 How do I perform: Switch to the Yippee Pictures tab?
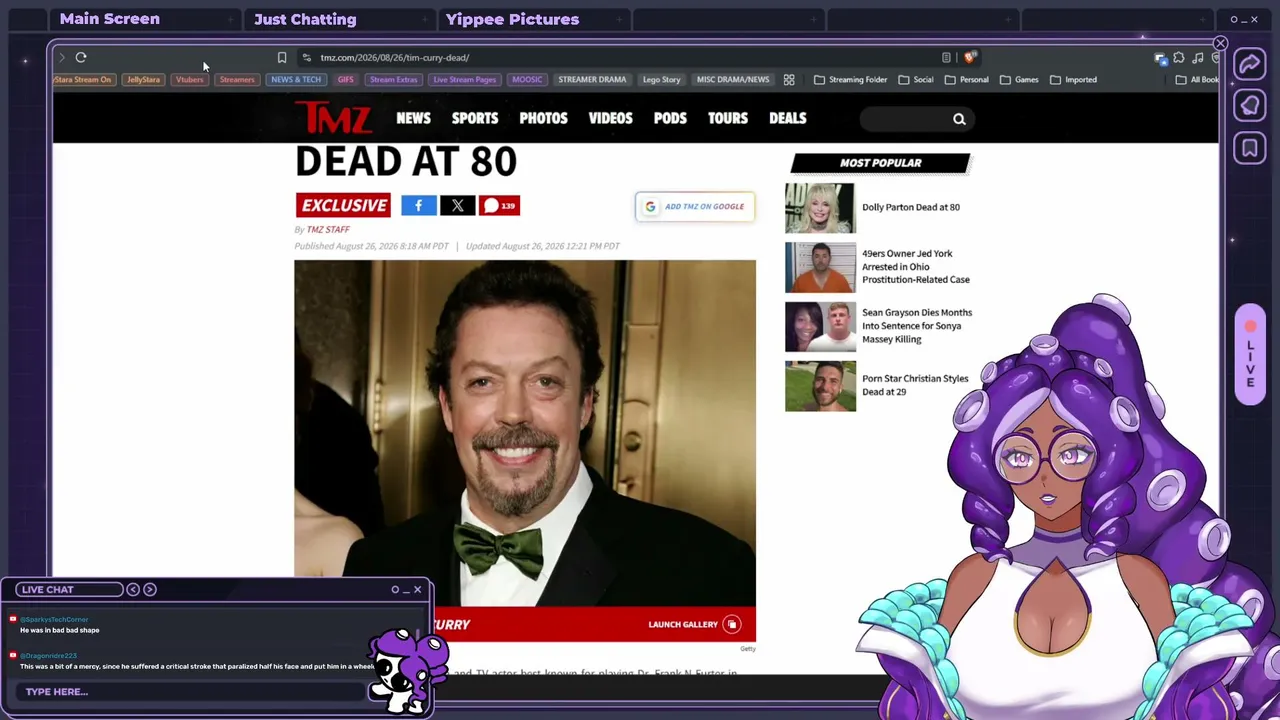[x=512, y=19]
